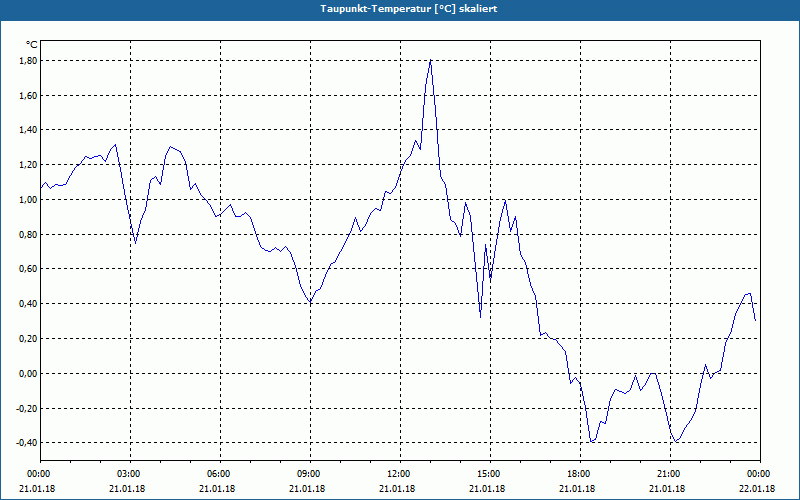Select the 0,20 Y-axis value
The height and width of the screenshot is (500, 800).
coord(27,339)
